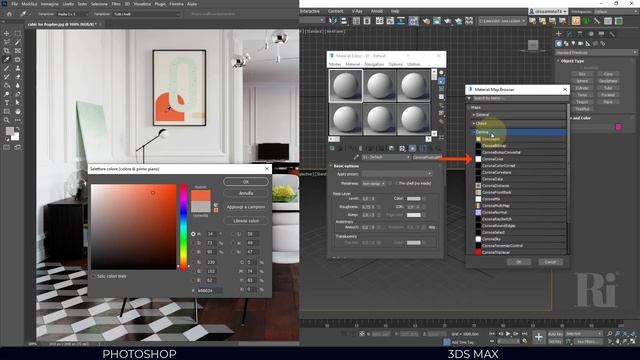Open the material name dropdown in the Material Editor

click(386, 157)
